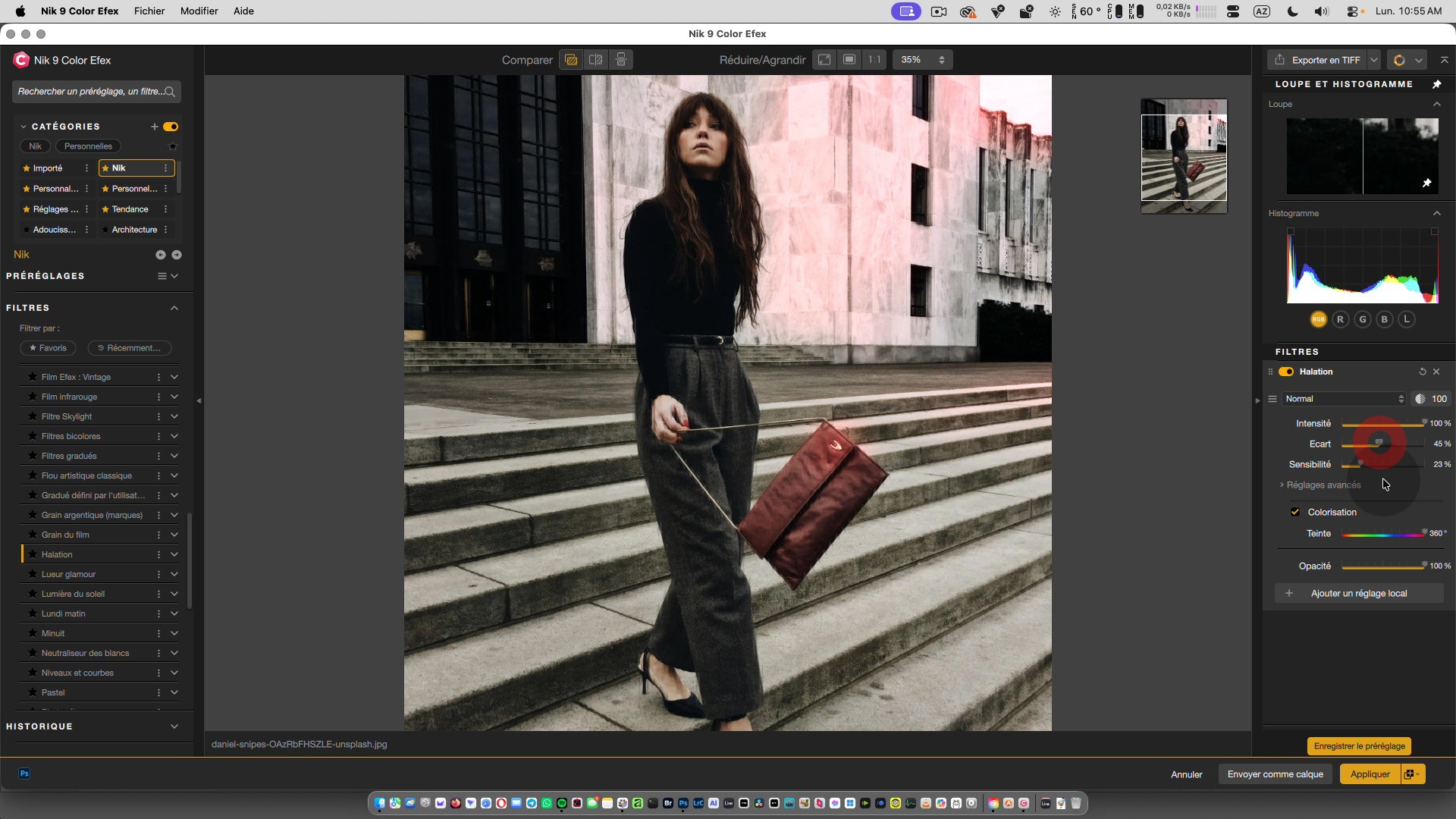Pin the Loupe et Histogramme panel
The height and width of the screenshot is (819, 1456).
pyautogui.click(x=1436, y=84)
